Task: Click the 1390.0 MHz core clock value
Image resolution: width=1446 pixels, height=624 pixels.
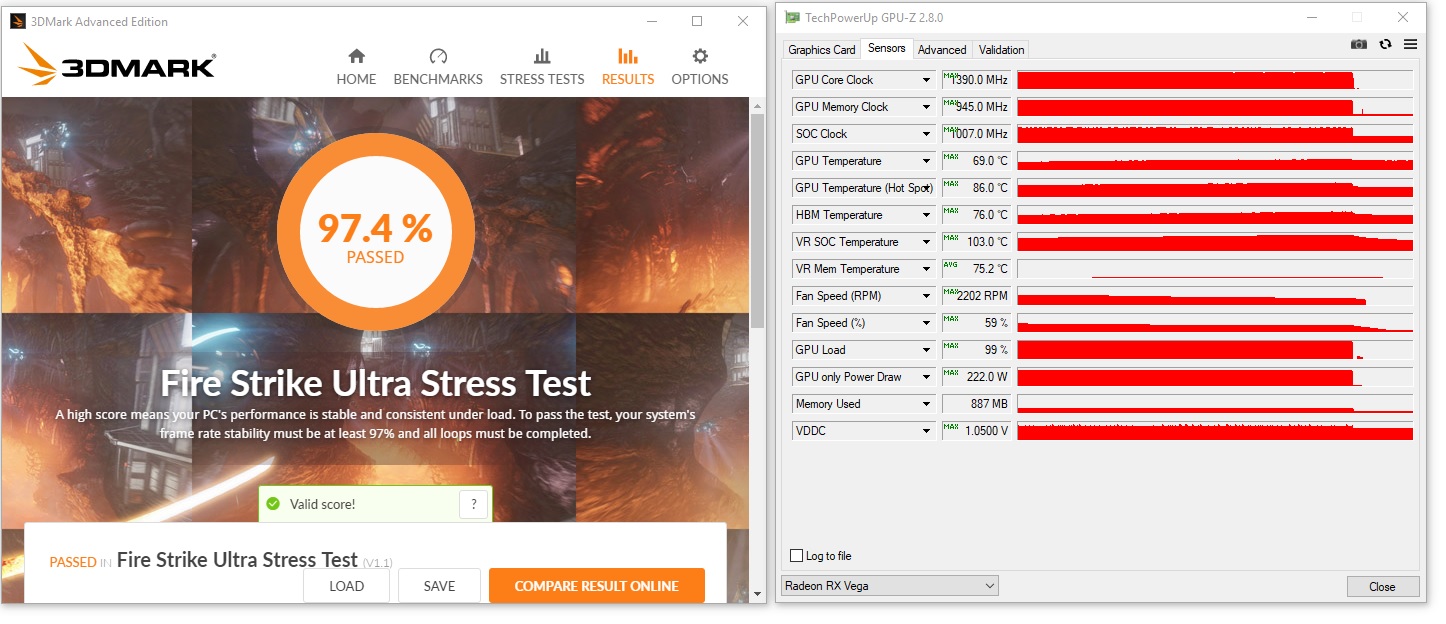Action: (976, 80)
